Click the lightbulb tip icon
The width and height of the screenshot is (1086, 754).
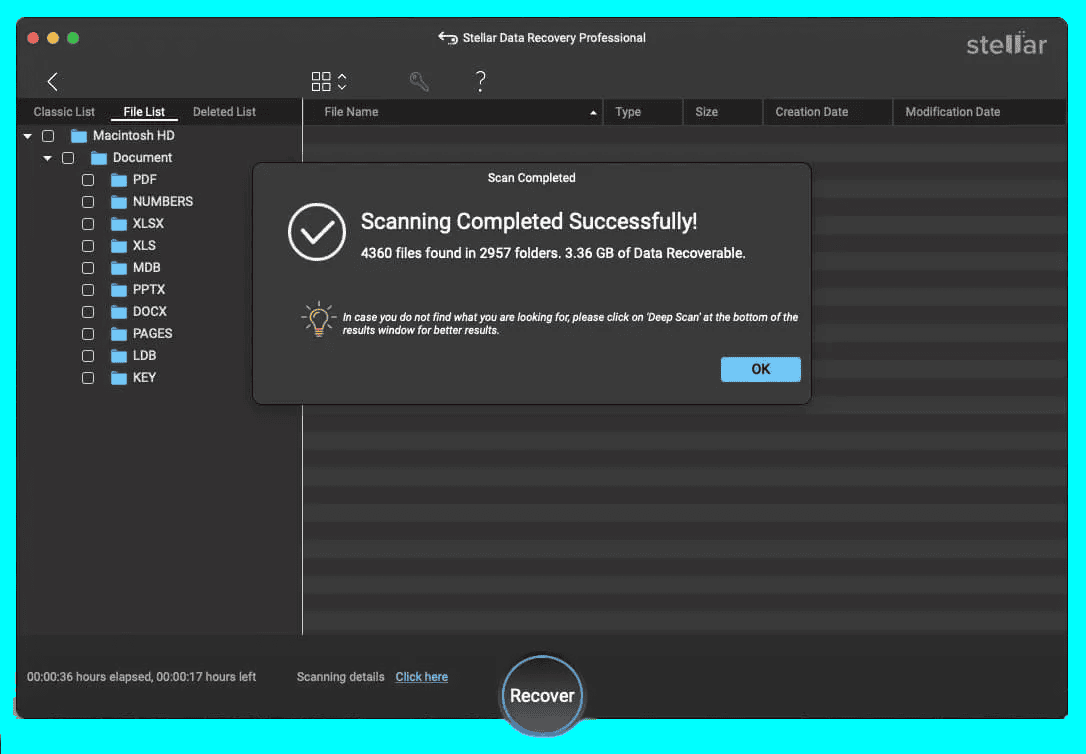[x=318, y=319]
